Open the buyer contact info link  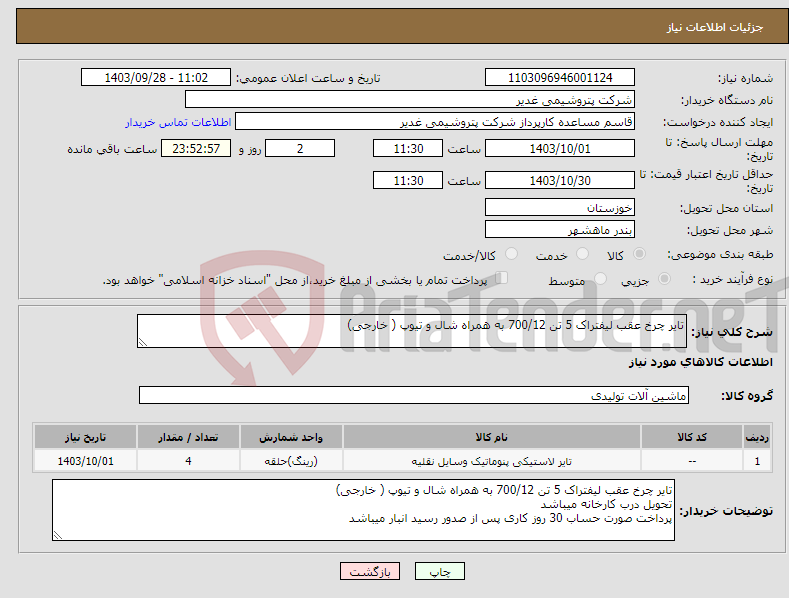178,122
